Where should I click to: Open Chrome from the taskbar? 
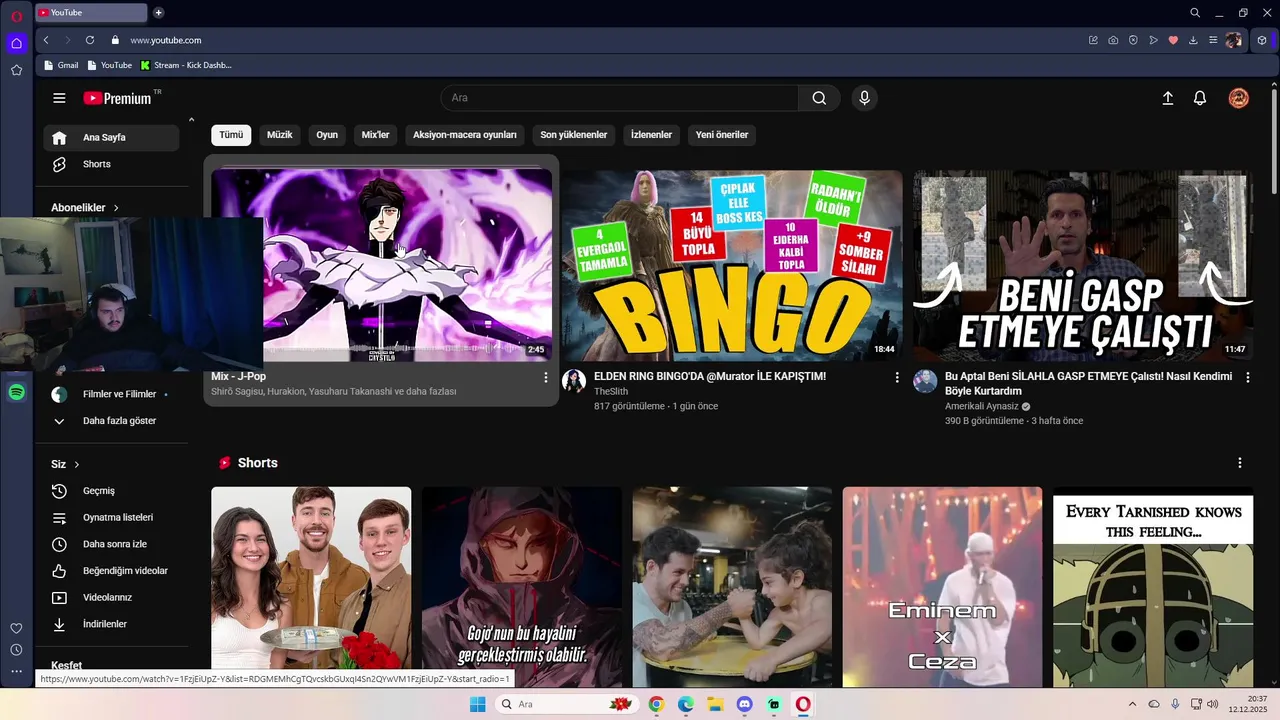point(656,704)
